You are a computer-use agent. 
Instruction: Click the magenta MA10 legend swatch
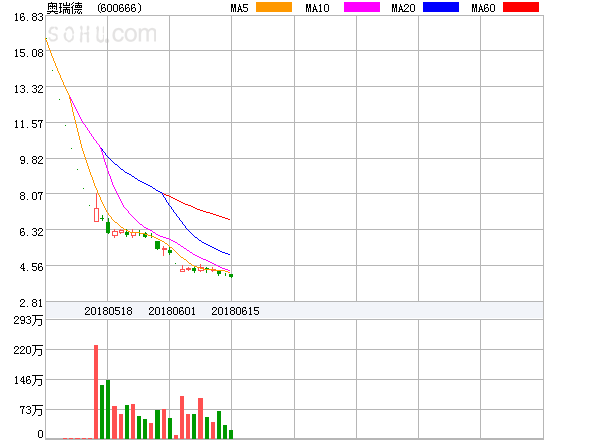pyautogui.click(x=362, y=7)
